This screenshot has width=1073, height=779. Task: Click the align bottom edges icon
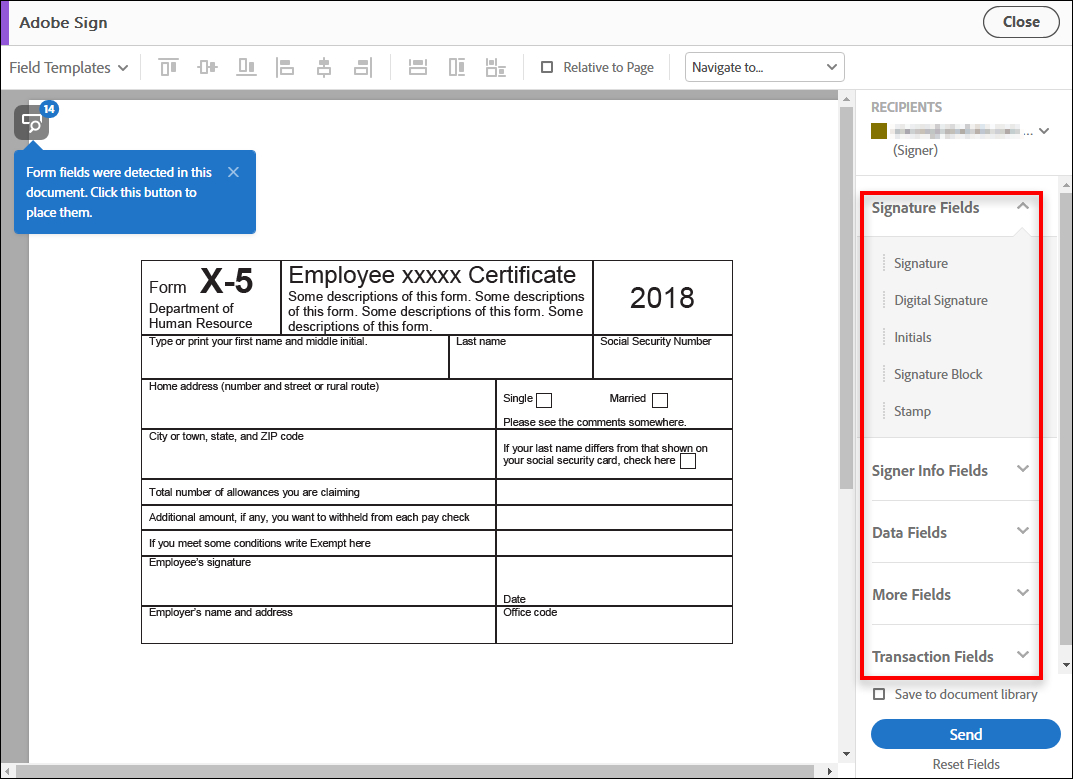tap(246, 67)
